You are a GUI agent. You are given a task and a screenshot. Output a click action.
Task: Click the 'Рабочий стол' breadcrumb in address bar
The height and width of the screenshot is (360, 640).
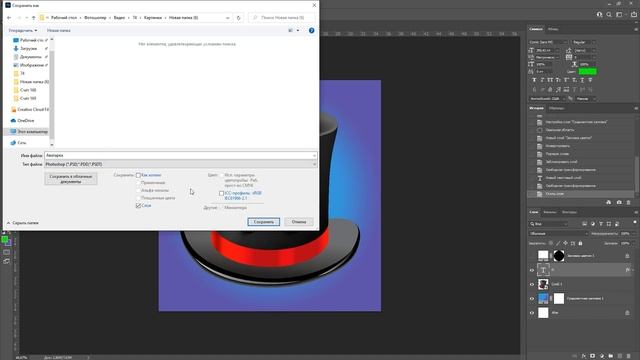click(x=64, y=18)
